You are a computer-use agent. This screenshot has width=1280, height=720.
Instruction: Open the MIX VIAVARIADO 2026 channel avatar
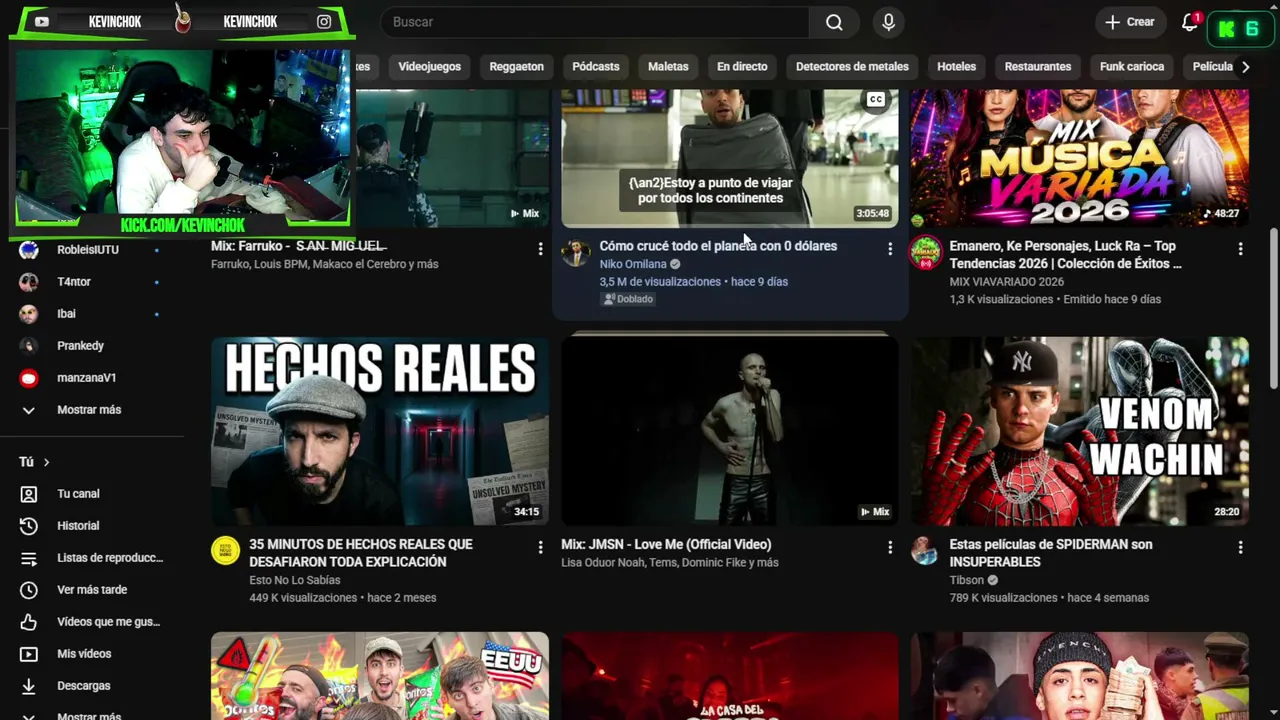tap(925, 252)
